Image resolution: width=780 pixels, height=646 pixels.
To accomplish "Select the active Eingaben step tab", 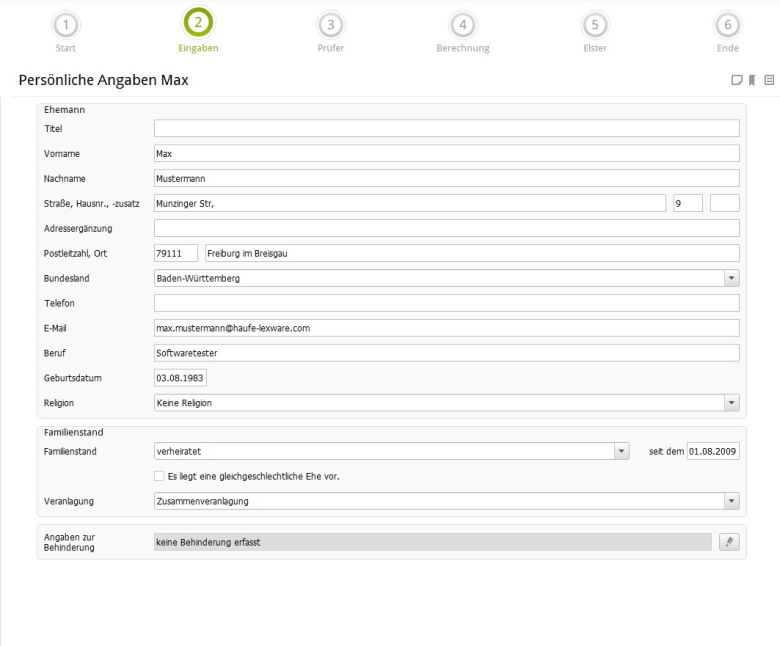I will pos(197,23).
